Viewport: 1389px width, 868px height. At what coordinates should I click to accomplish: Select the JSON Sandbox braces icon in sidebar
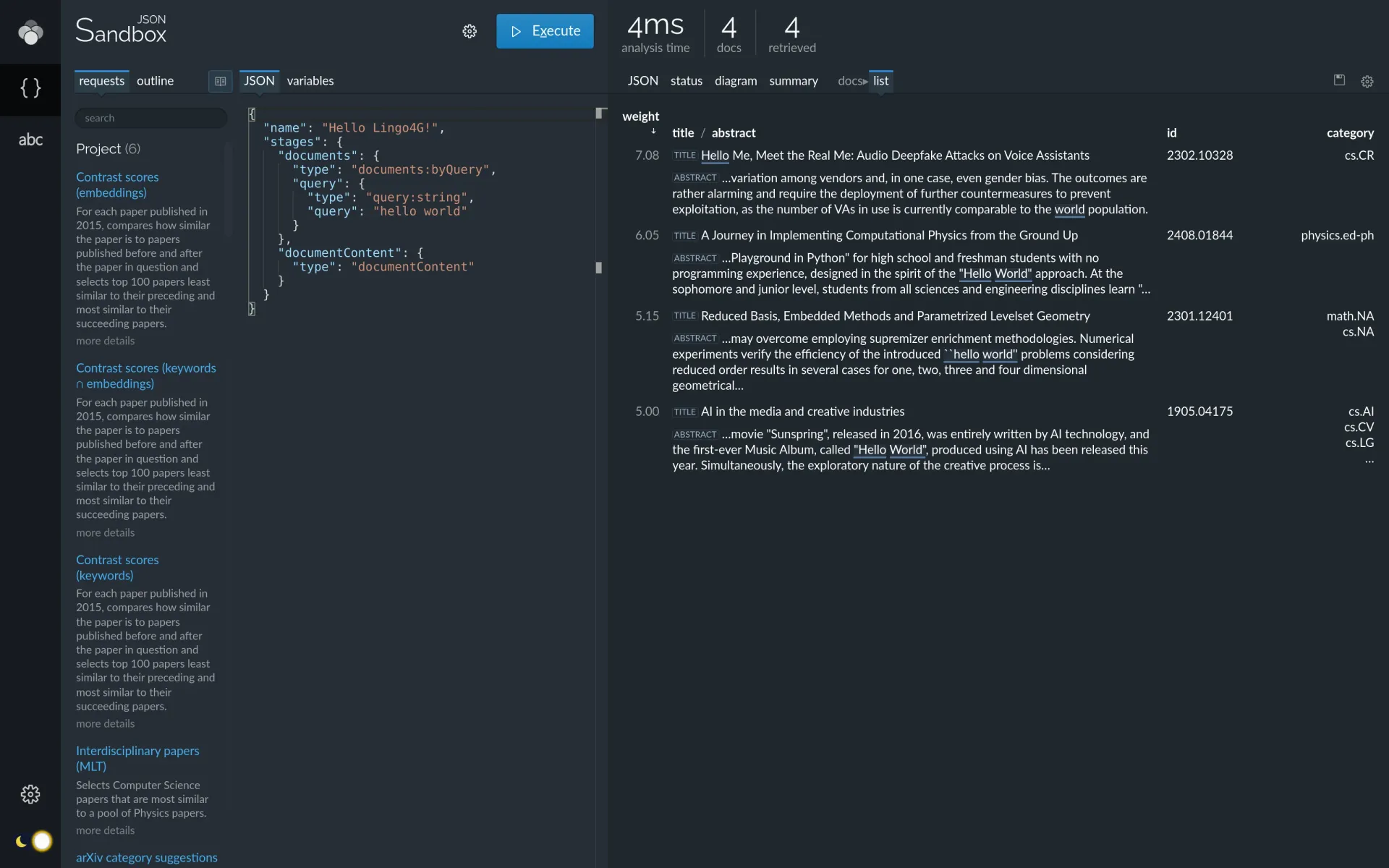(x=30, y=88)
